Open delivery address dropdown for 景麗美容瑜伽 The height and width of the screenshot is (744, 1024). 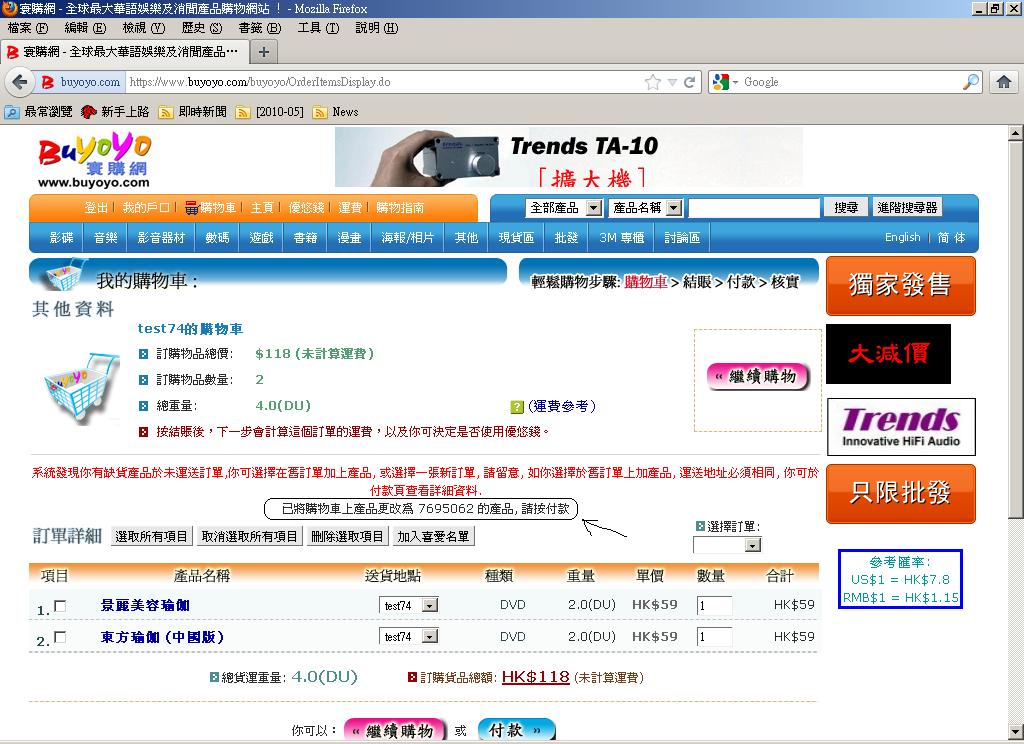(409, 606)
